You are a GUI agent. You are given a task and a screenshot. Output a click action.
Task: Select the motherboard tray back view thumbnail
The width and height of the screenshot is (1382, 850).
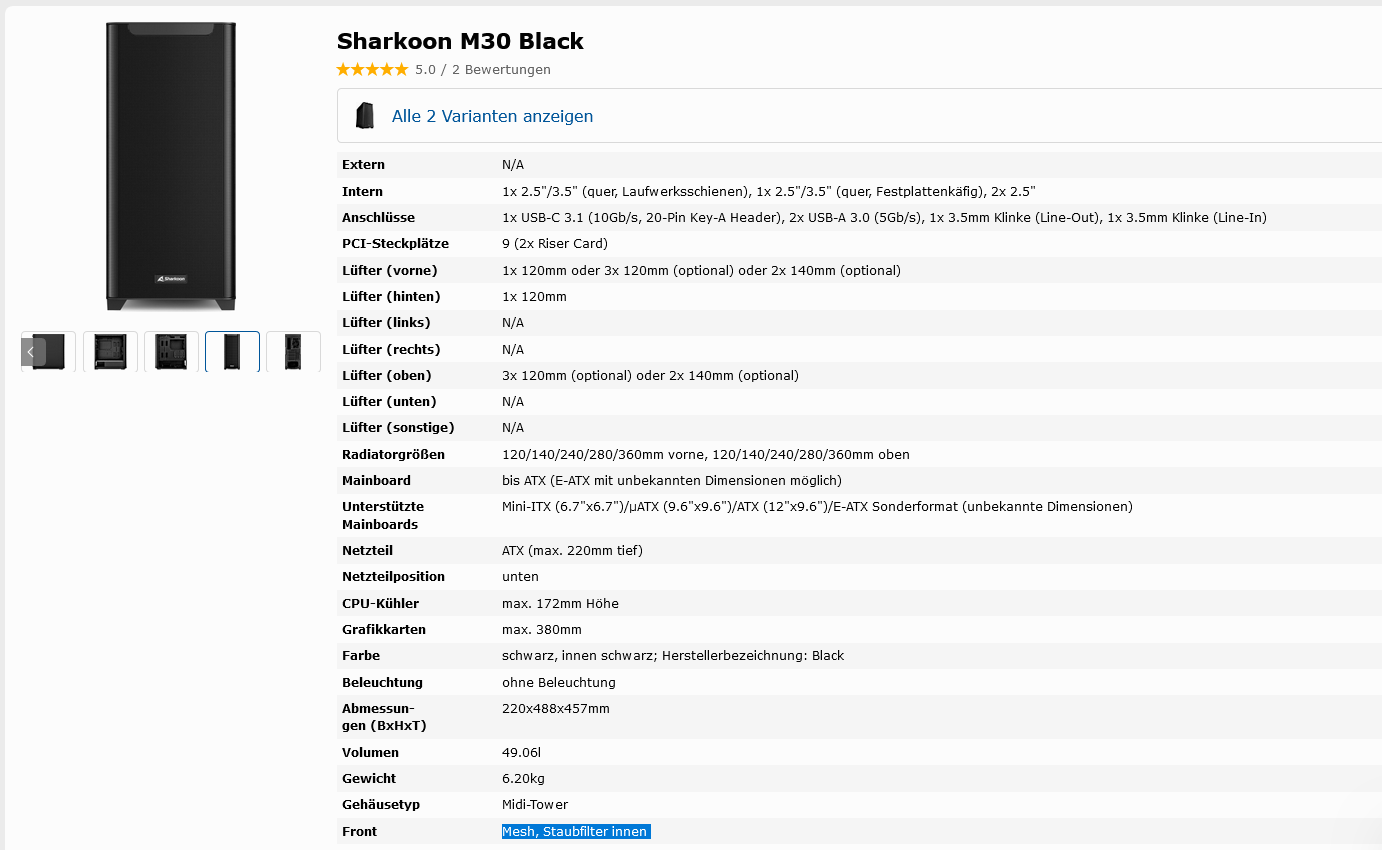click(x=171, y=352)
